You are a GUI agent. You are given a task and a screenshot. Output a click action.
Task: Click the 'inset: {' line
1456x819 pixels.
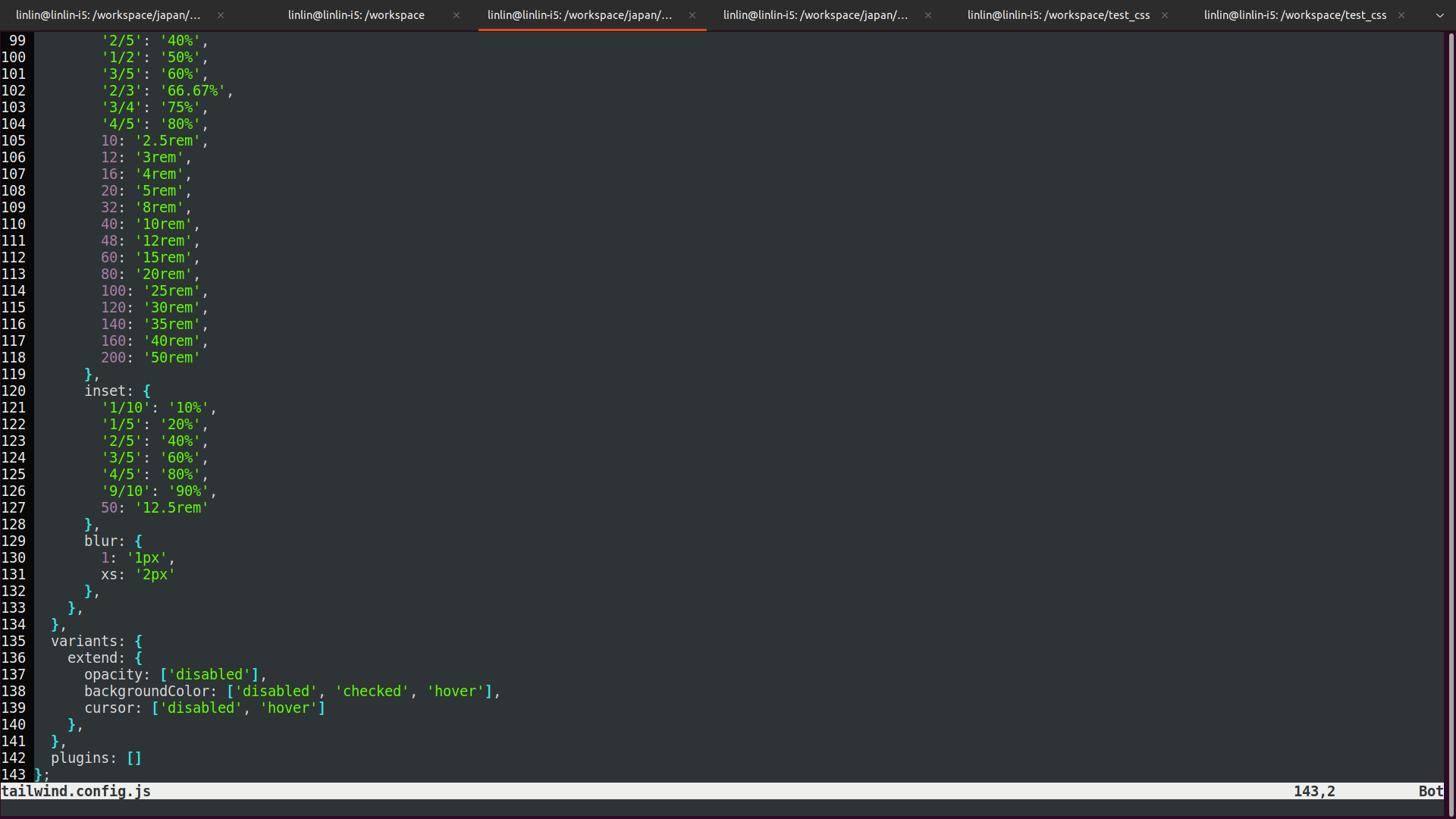pos(118,391)
